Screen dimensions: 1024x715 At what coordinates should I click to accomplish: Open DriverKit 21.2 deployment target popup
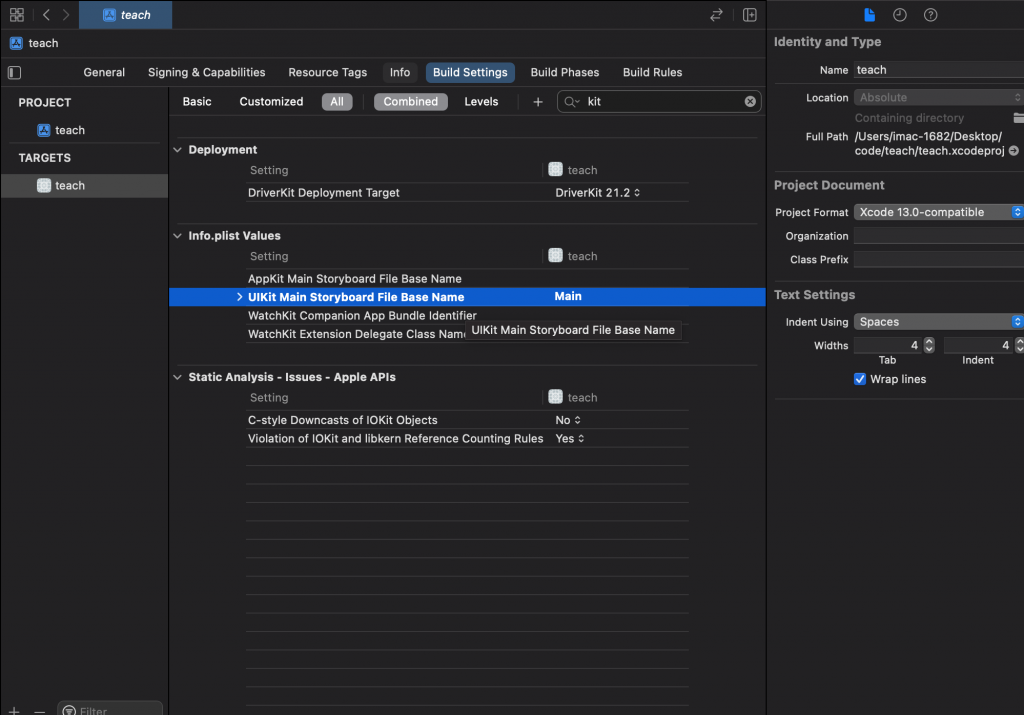point(597,193)
